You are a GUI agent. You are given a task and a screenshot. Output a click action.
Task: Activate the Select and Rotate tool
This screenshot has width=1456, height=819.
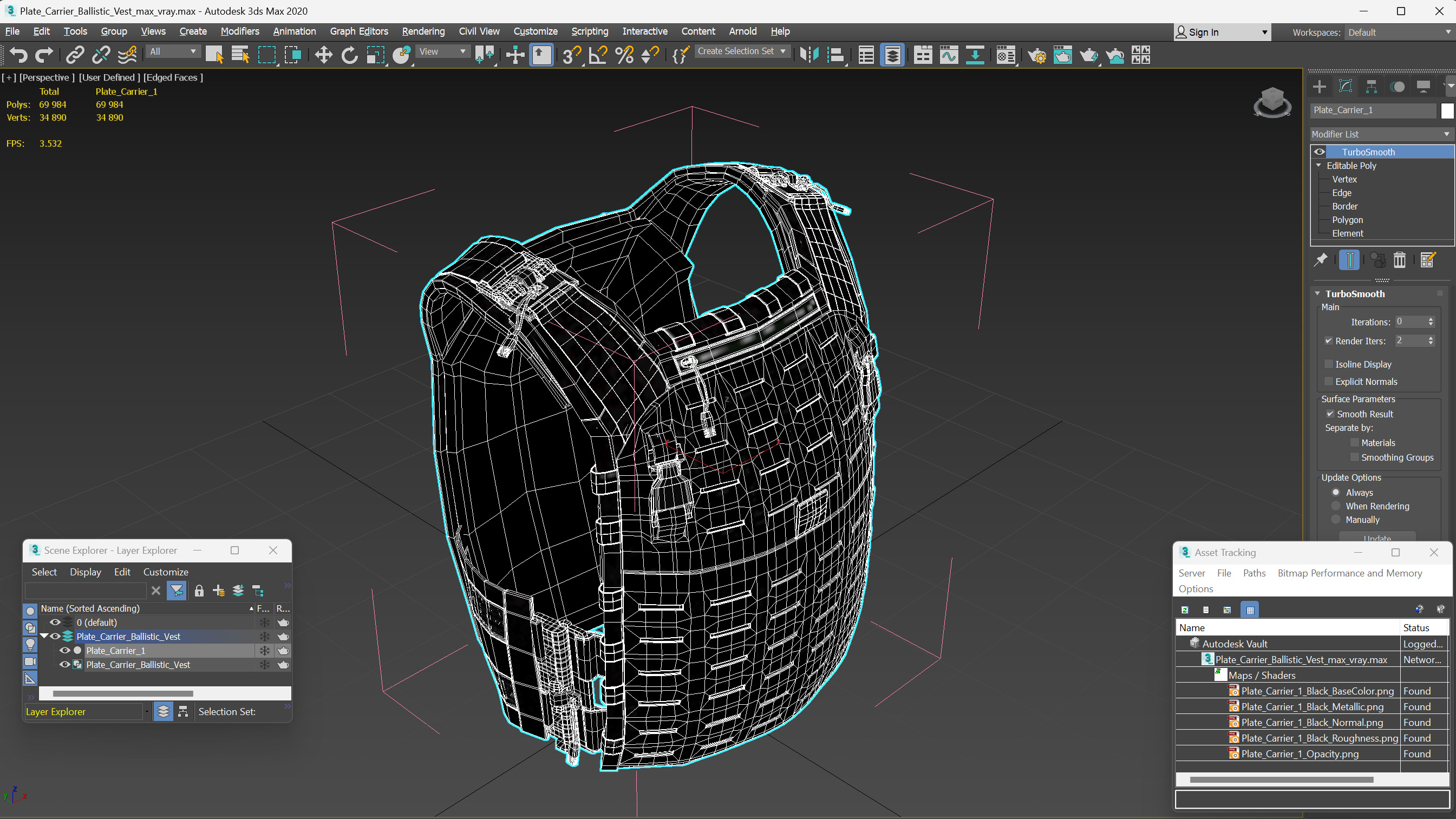click(349, 55)
